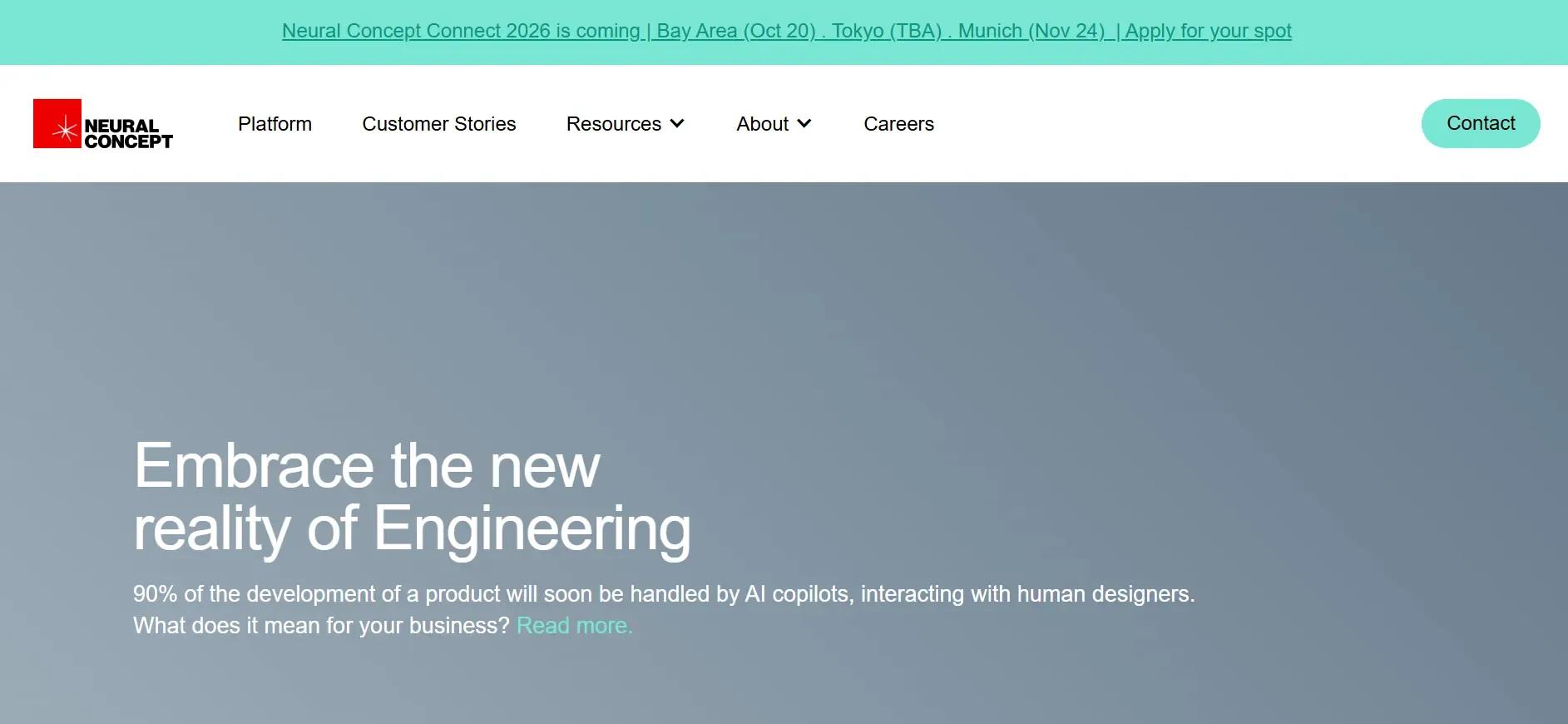The image size is (1568, 724).
Task: Go to Customer Stories page
Action: coord(439,124)
